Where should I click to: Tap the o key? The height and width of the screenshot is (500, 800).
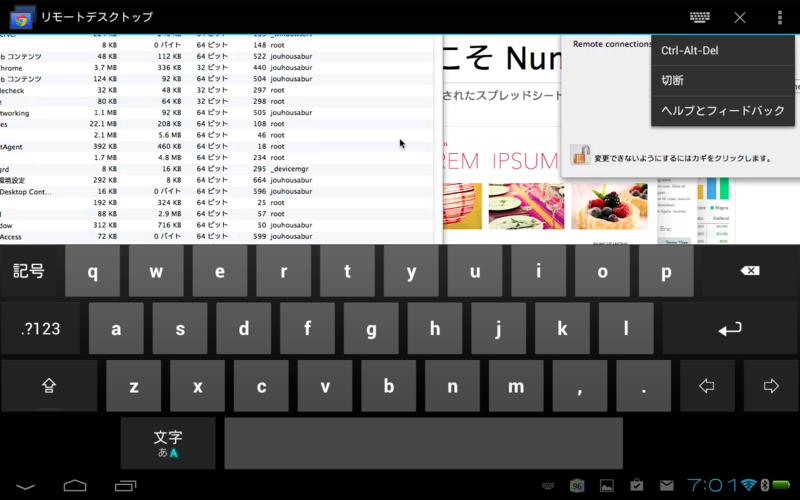[x=603, y=271]
